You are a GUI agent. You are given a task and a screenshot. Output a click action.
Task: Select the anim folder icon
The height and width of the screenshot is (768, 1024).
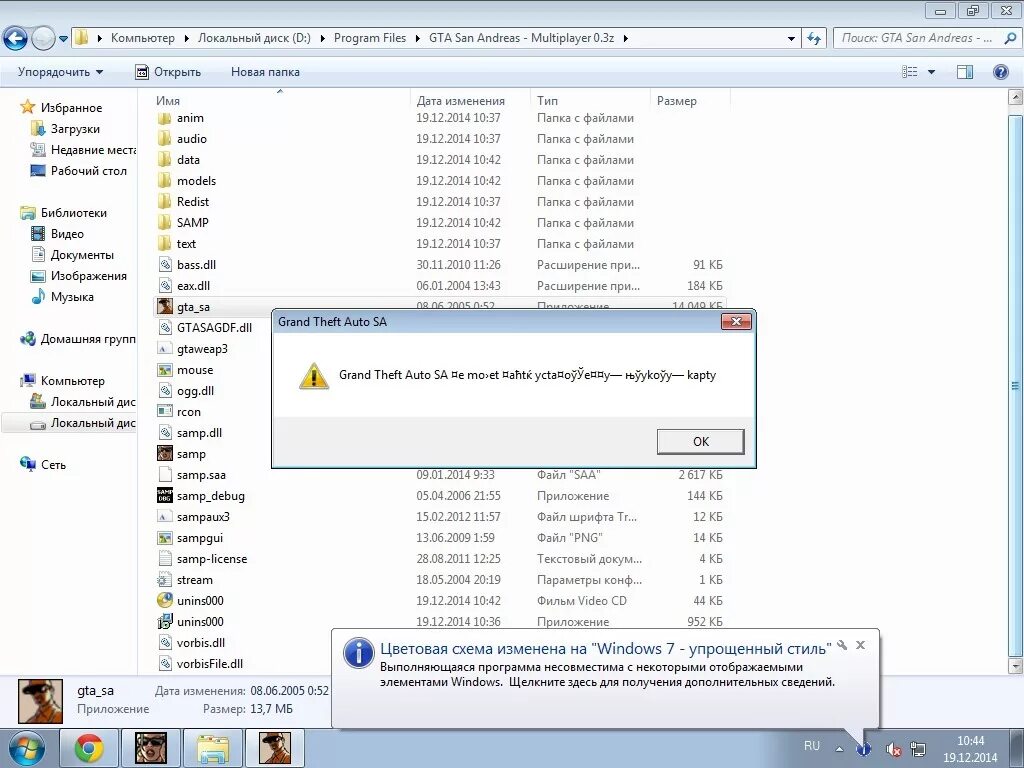(164, 118)
